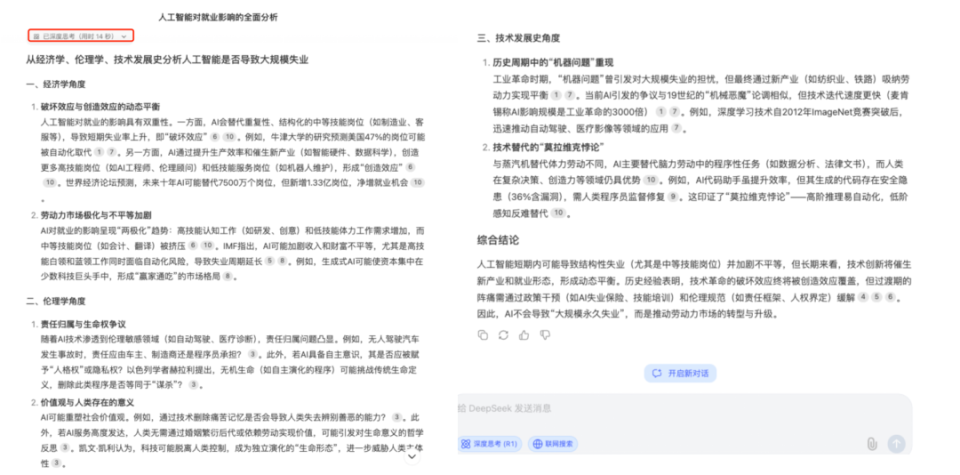This screenshot has height=475, width=960.
Task: Open citation 10 after 低阶感知反难替代
Action: [557, 213]
